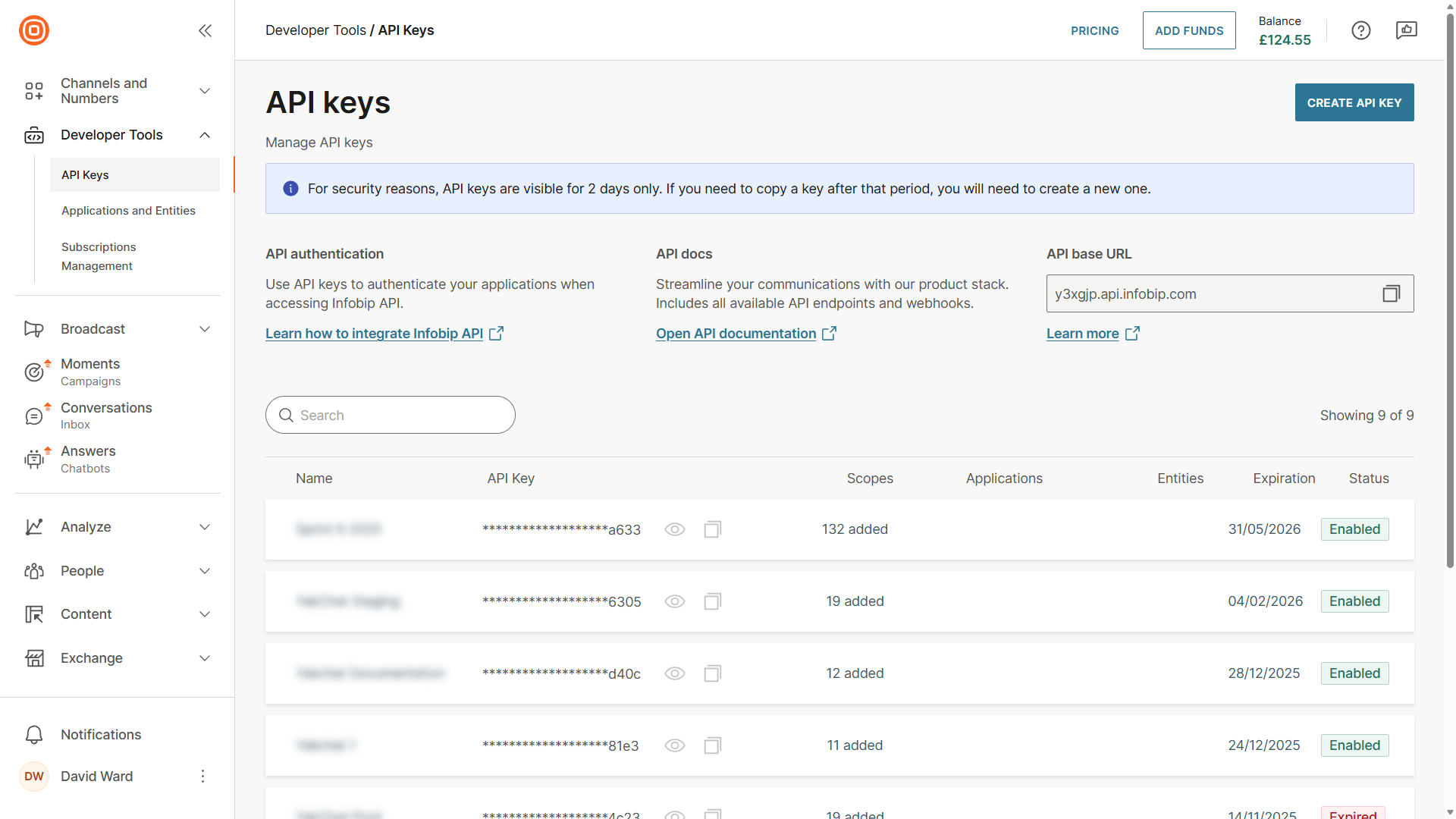
Task: Click the search field above the keys table
Action: 390,415
